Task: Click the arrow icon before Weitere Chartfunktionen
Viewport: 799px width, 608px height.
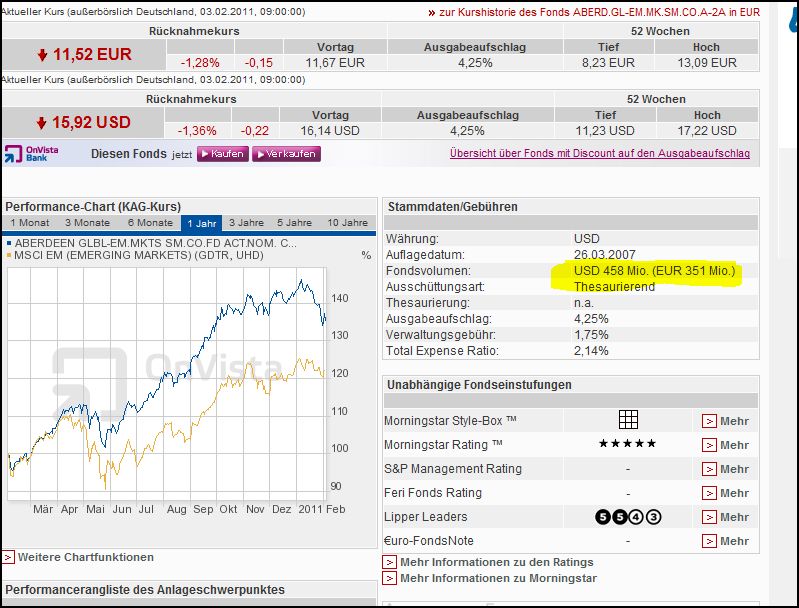Action: click(x=8, y=557)
